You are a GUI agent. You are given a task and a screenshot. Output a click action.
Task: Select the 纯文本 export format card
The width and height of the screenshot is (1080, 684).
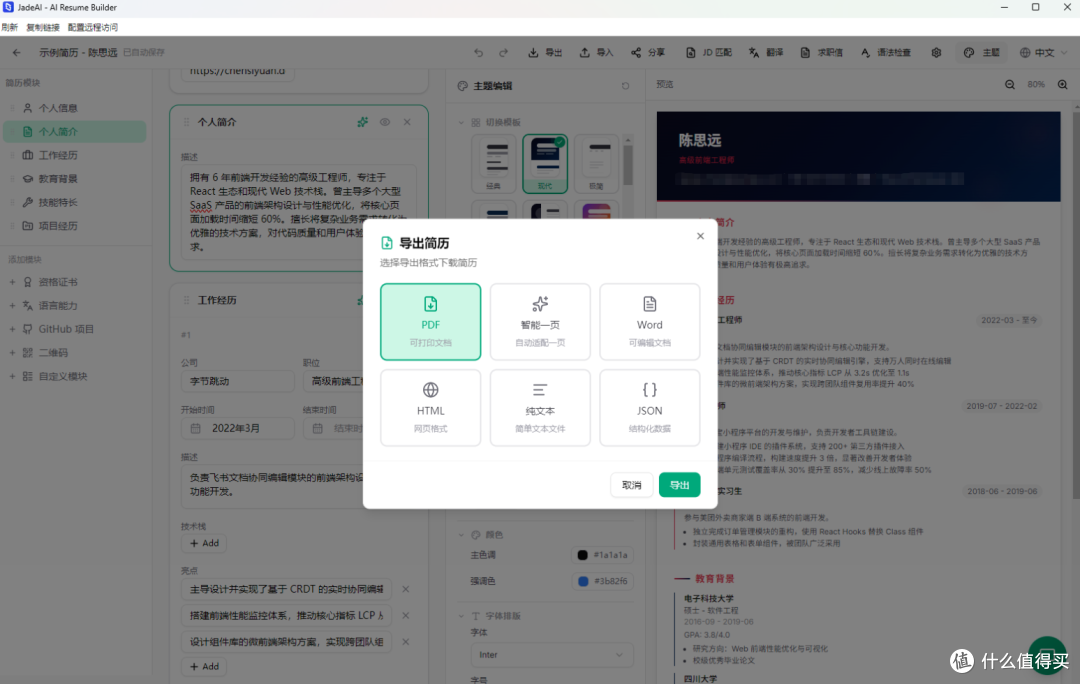540,408
